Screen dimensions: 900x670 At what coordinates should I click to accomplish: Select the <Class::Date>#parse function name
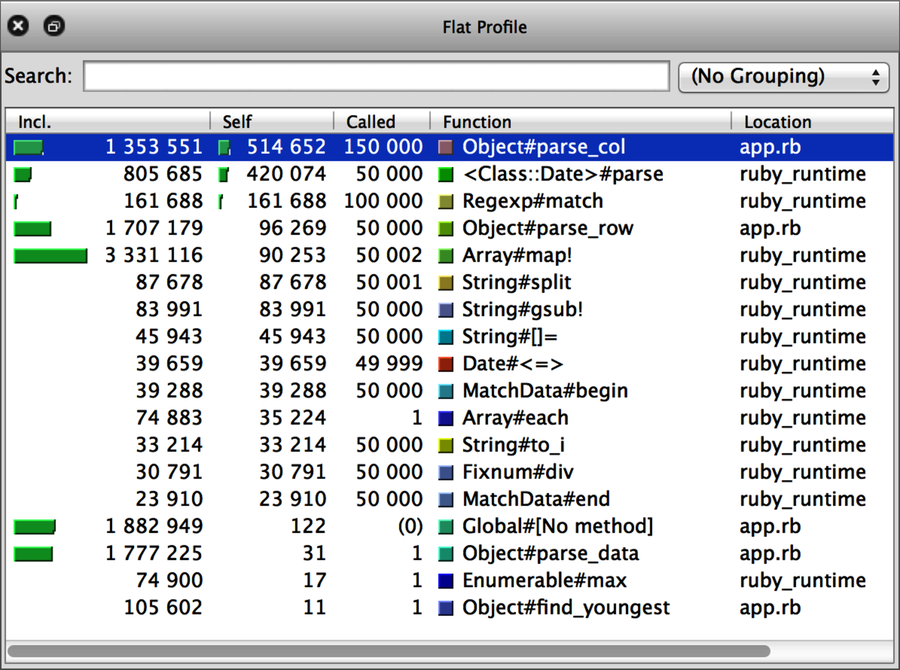562,174
